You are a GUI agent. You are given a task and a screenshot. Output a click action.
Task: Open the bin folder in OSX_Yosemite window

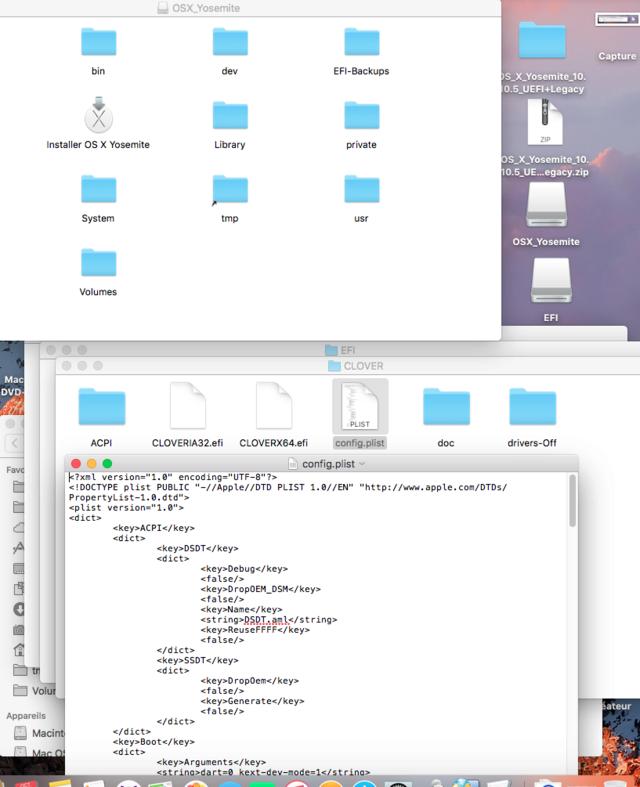[98, 42]
